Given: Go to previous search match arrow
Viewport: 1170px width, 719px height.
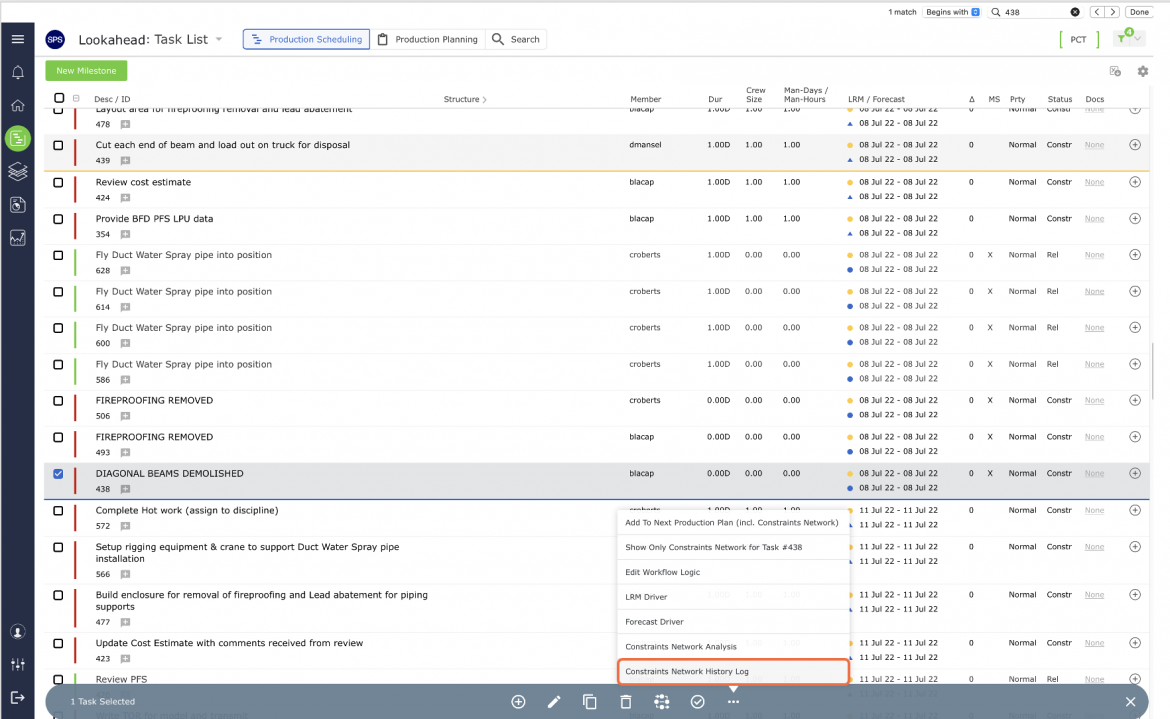Looking at the screenshot, I should (1096, 12).
